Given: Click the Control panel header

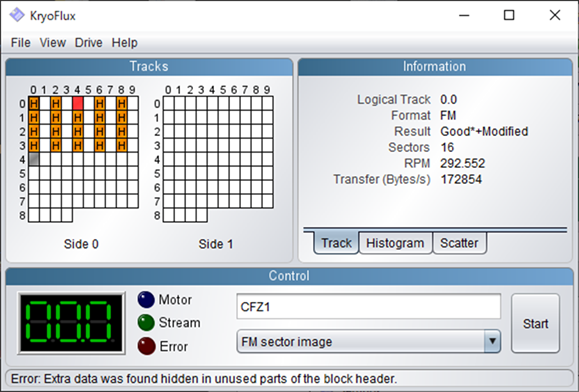Looking at the screenshot, I should tap(289, 276).
